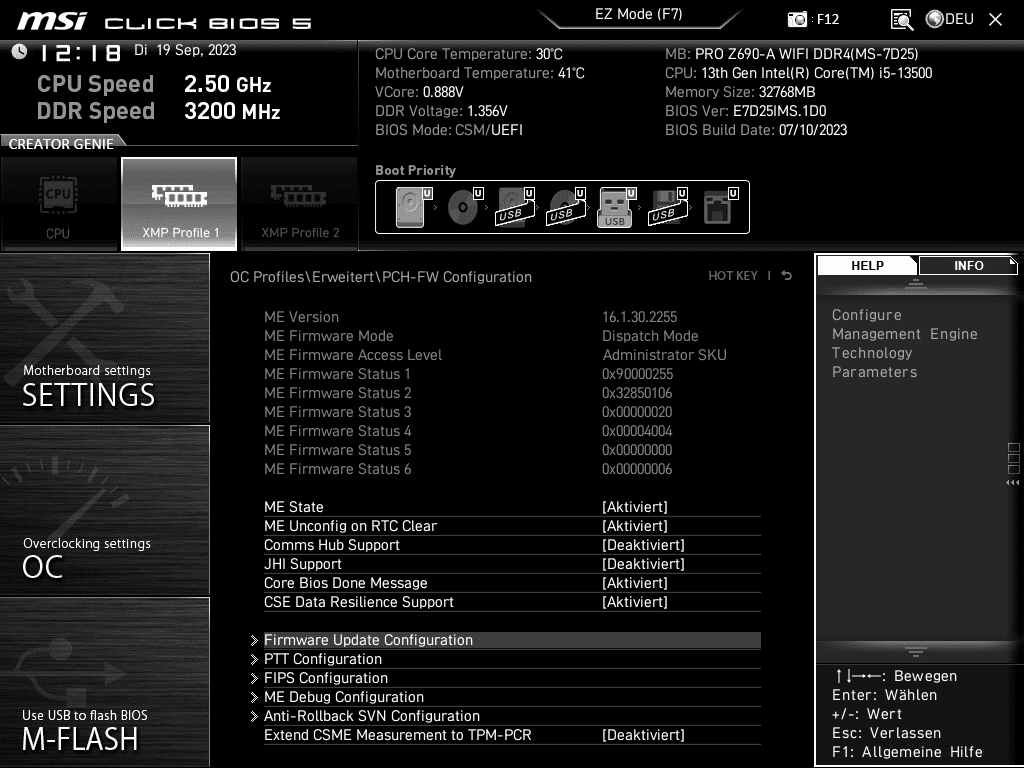Click the BIOS Ver E7D25IMS.1D0 text
The width and height of the screenshot is (1024, 768).
point(745,111)
